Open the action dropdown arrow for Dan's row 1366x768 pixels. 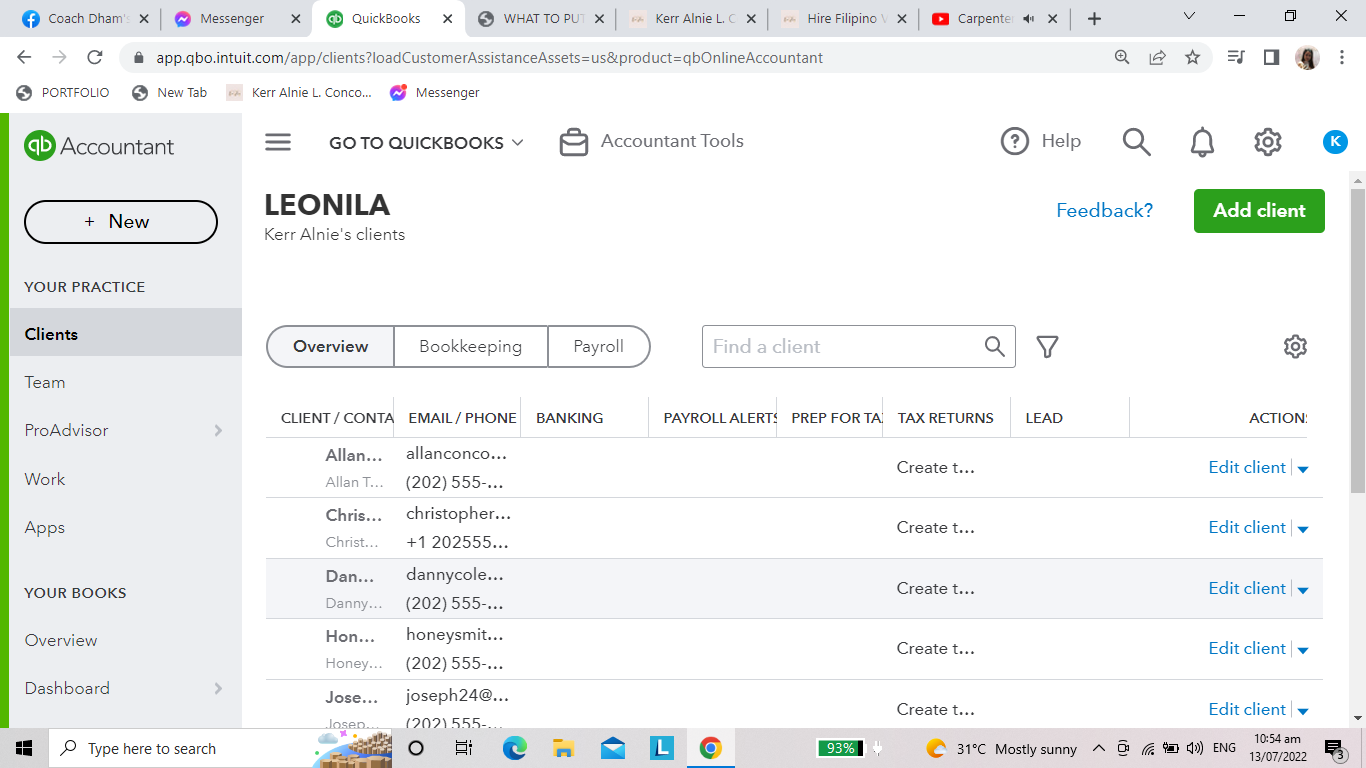(x=1303, y=590)
